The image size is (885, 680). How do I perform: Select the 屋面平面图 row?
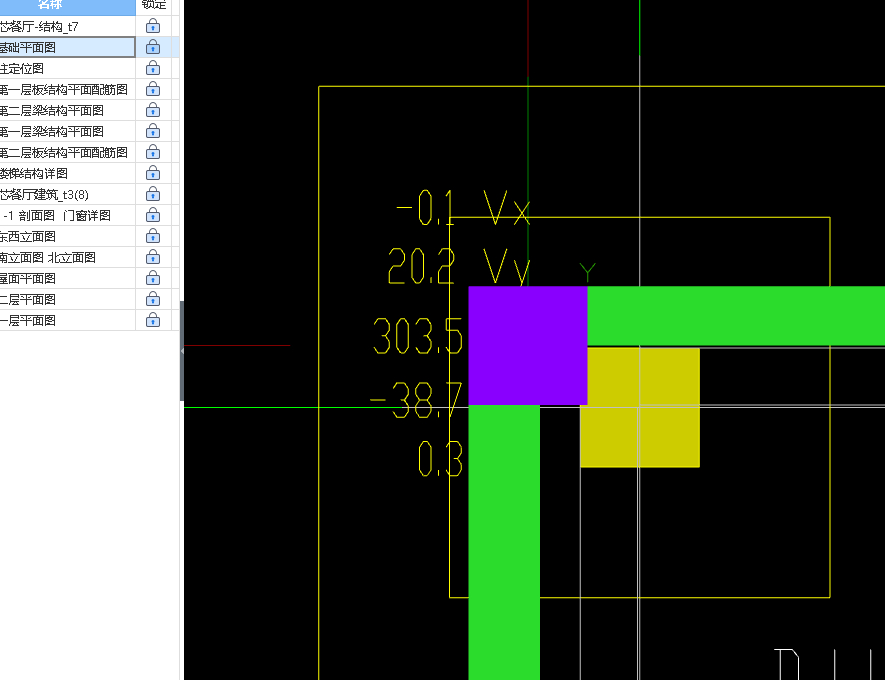click(67, 278)
